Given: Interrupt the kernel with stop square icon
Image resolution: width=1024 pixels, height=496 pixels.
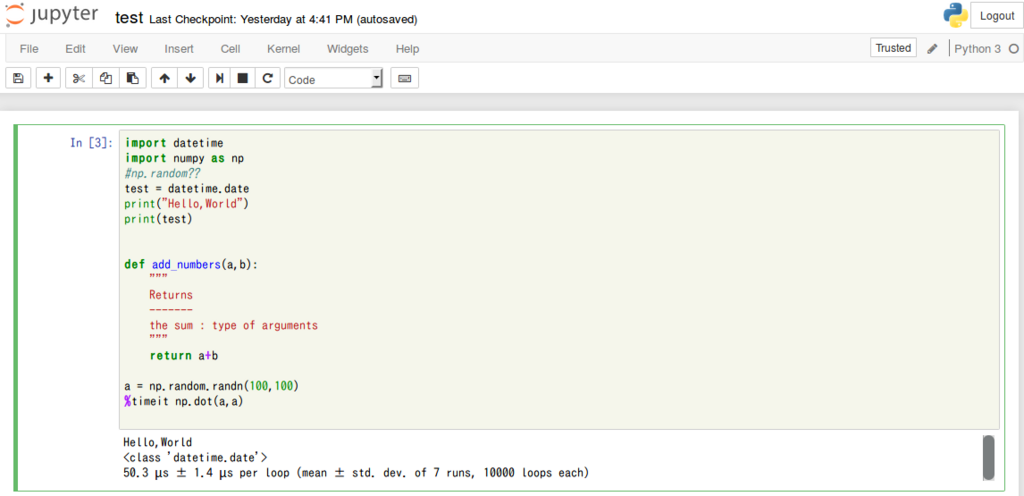Looking at the screenshot, I should (x=243, y=78).
